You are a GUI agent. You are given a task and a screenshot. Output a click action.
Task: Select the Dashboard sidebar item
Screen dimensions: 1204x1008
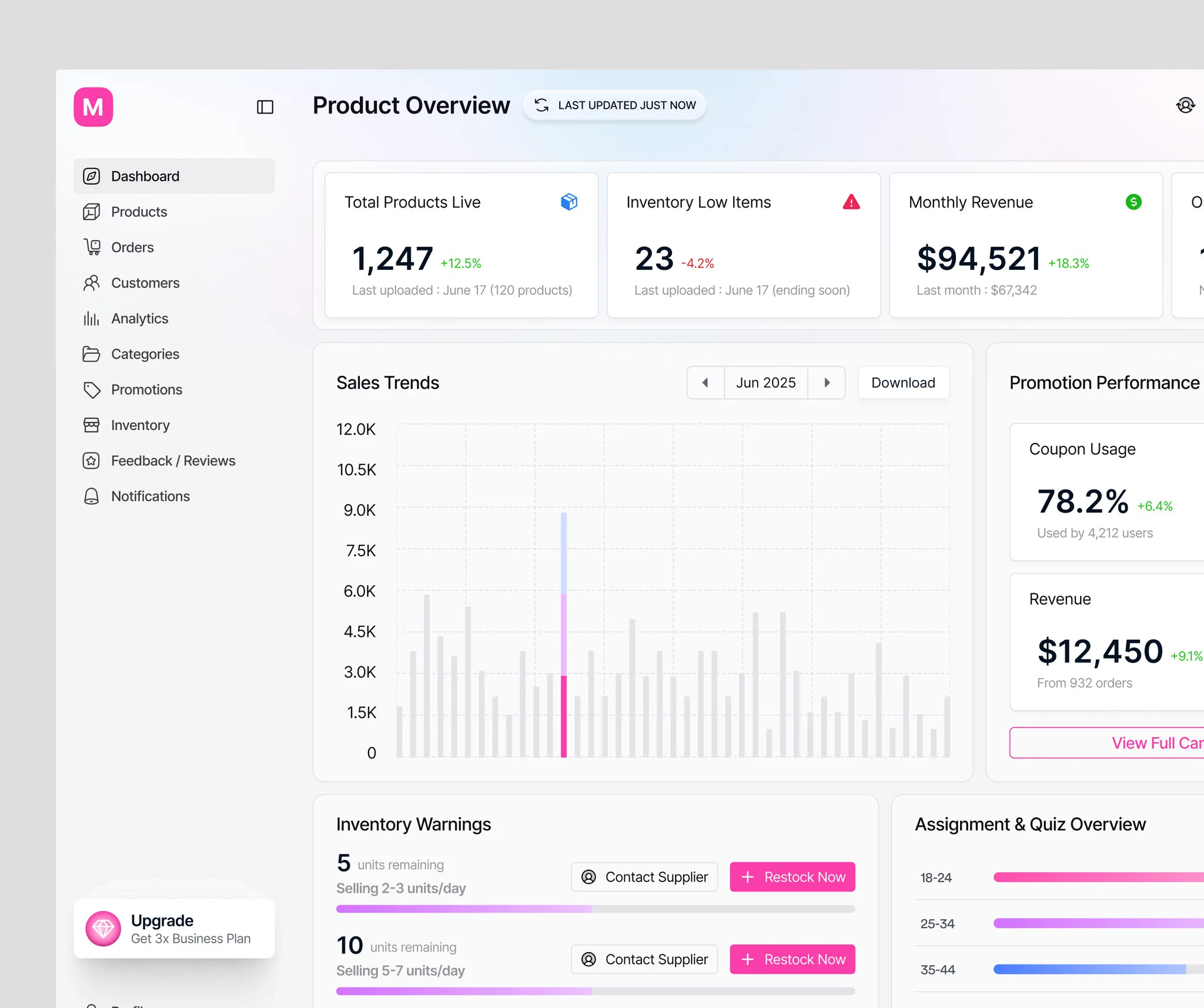click(x=174, y=176)
